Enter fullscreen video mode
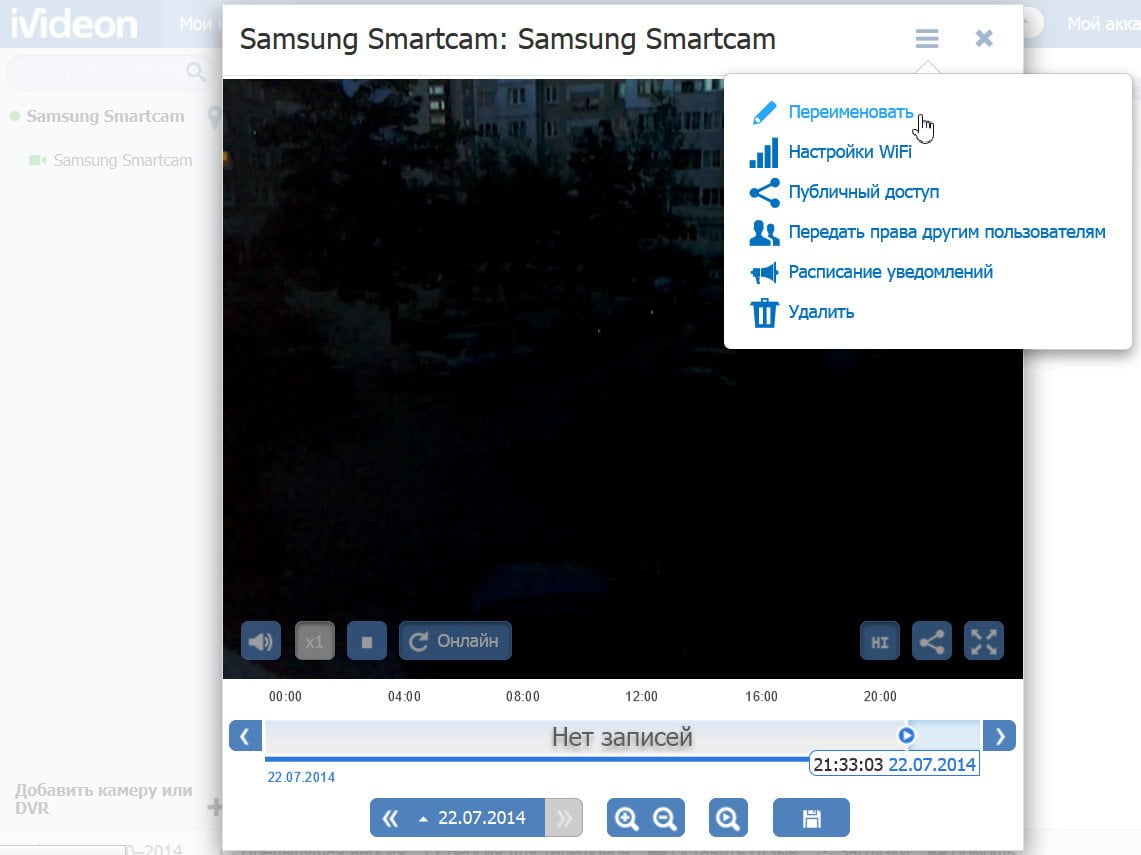Viewport: 1141px width, 855px height. [x=984, y=641]
